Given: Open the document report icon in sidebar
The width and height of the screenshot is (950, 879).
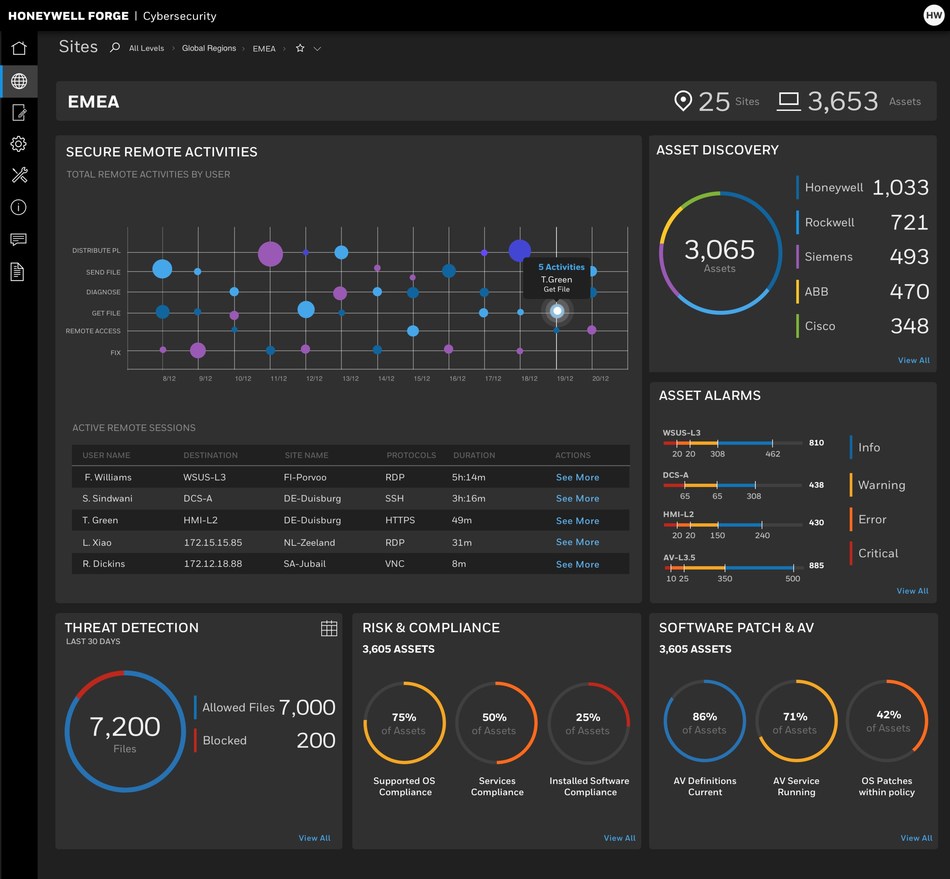Looking at the screenshot, I should 18,272.
